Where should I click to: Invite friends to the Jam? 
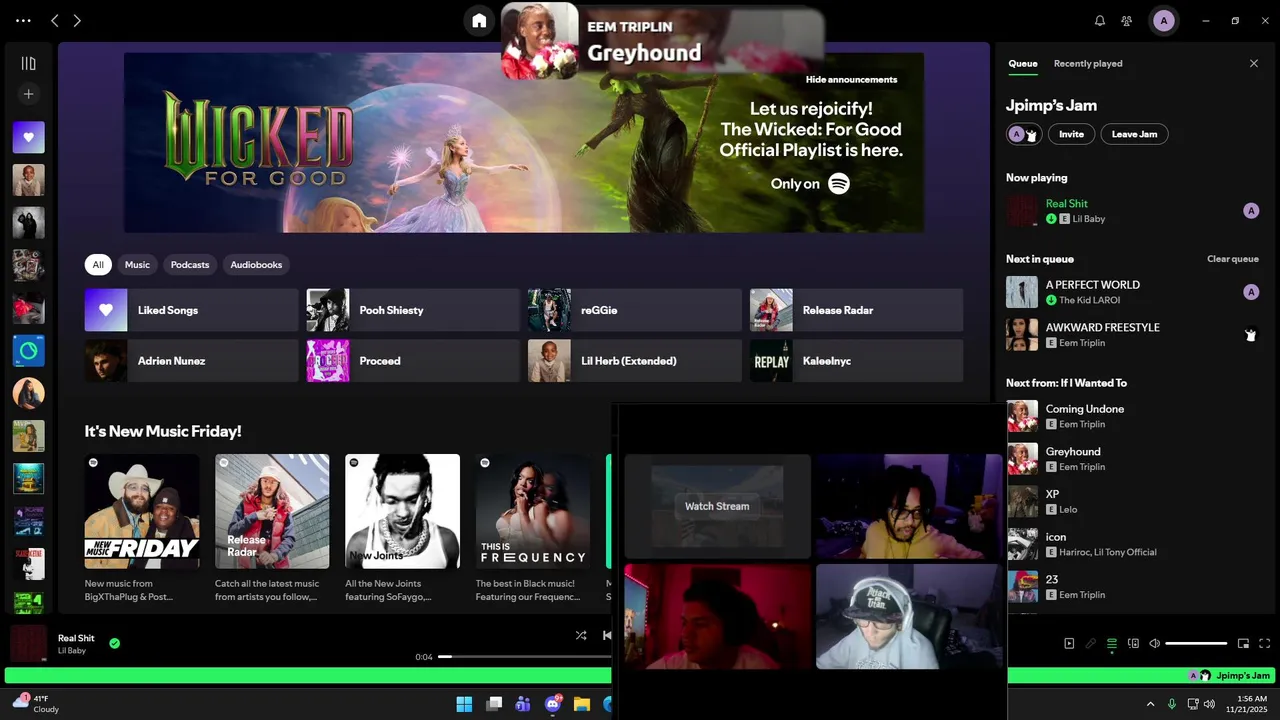[1071, 134]
